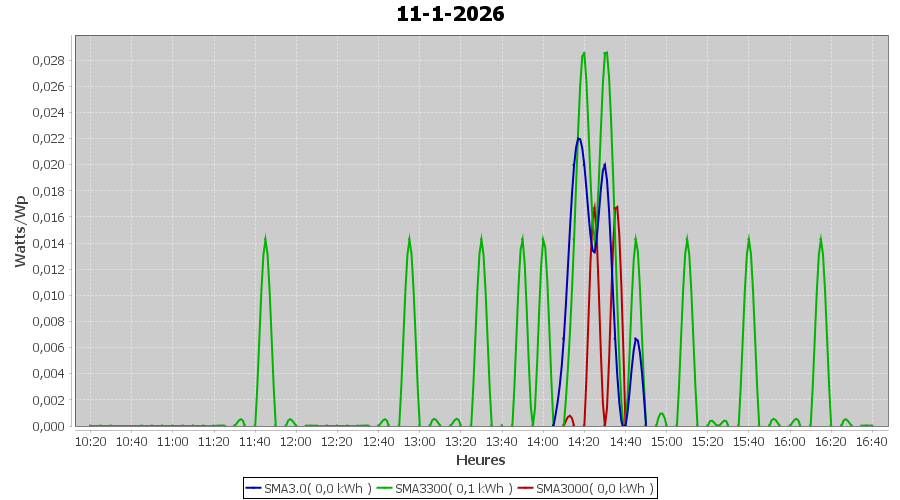Viewport: 900px width, 500px height.
Task: Select the SMA3300 legend entry
Action: pos(453,488)
